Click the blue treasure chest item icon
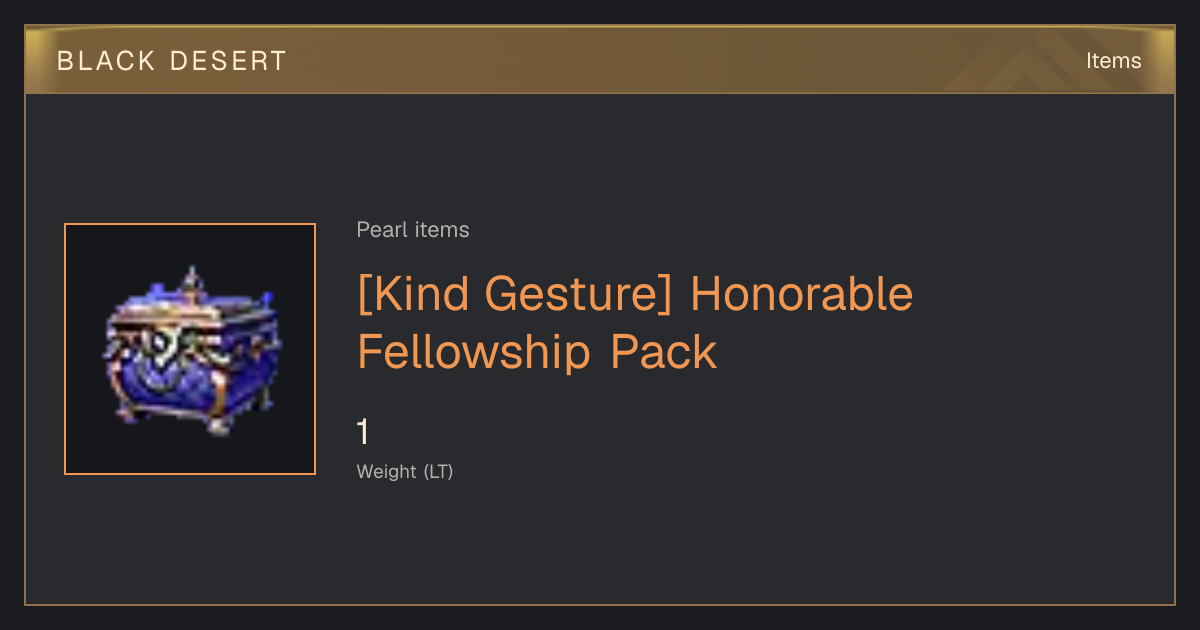1200x630 pixels. [190, 350]
